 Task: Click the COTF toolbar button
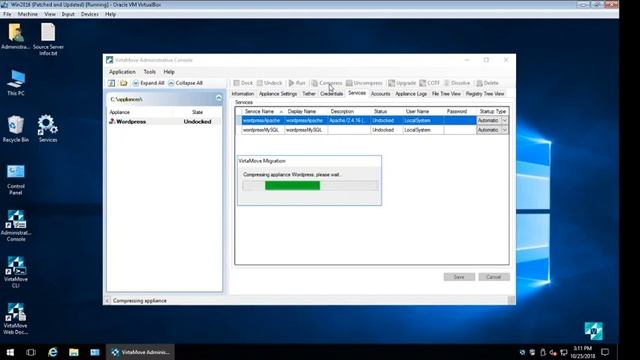(x=430, y=83)
